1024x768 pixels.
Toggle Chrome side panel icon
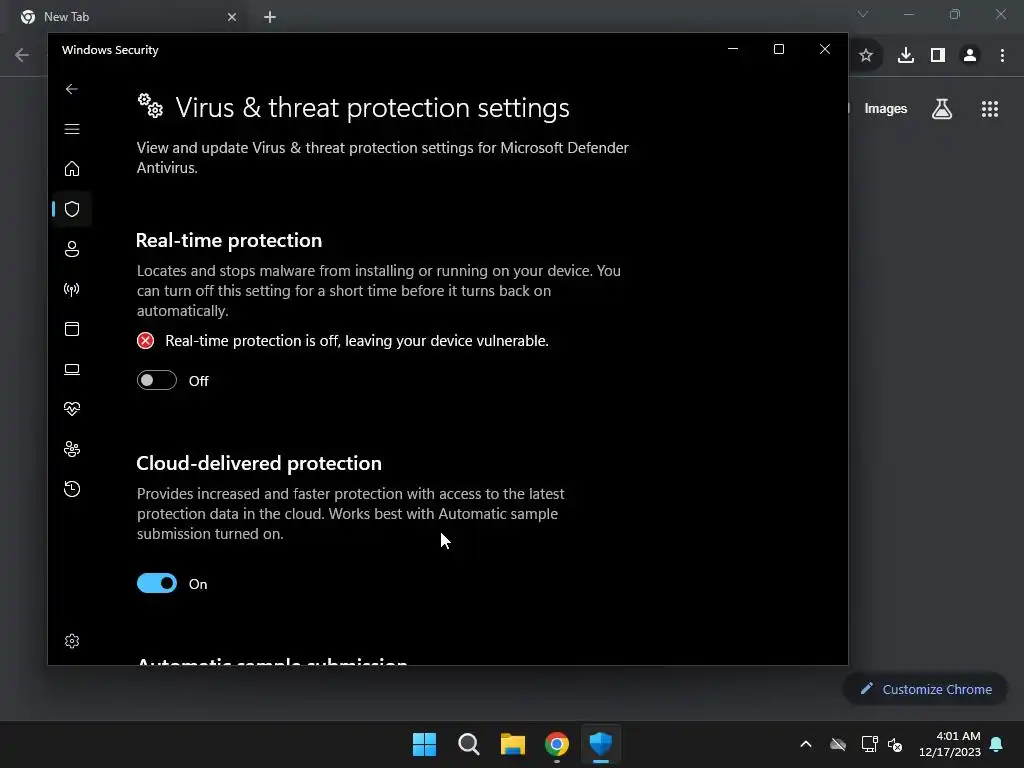click(938, 56)
